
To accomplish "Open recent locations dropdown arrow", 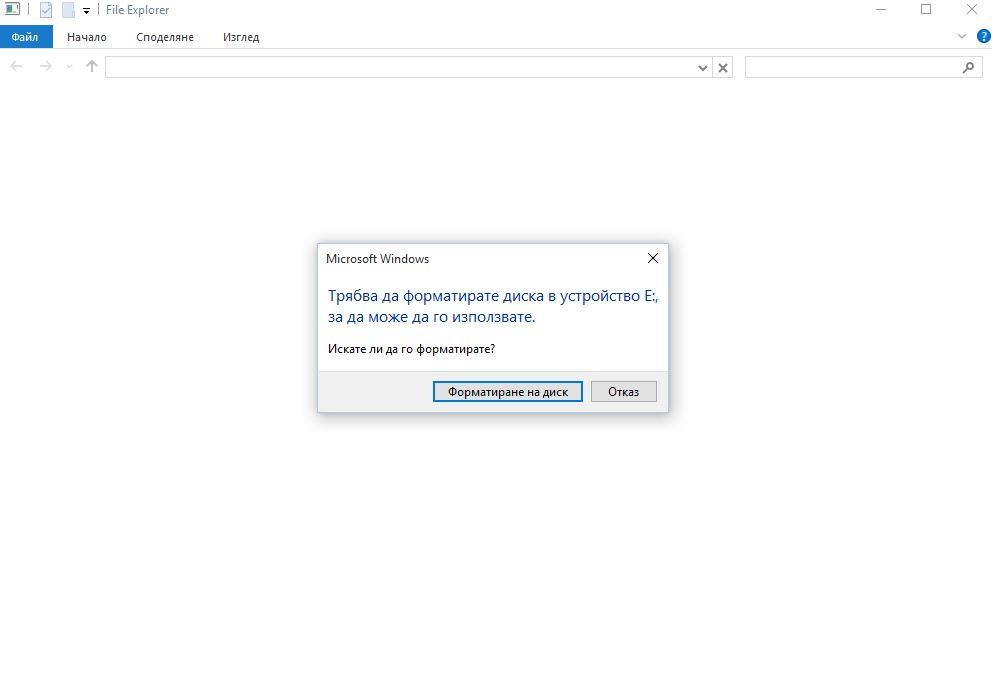I will point(69,66).
